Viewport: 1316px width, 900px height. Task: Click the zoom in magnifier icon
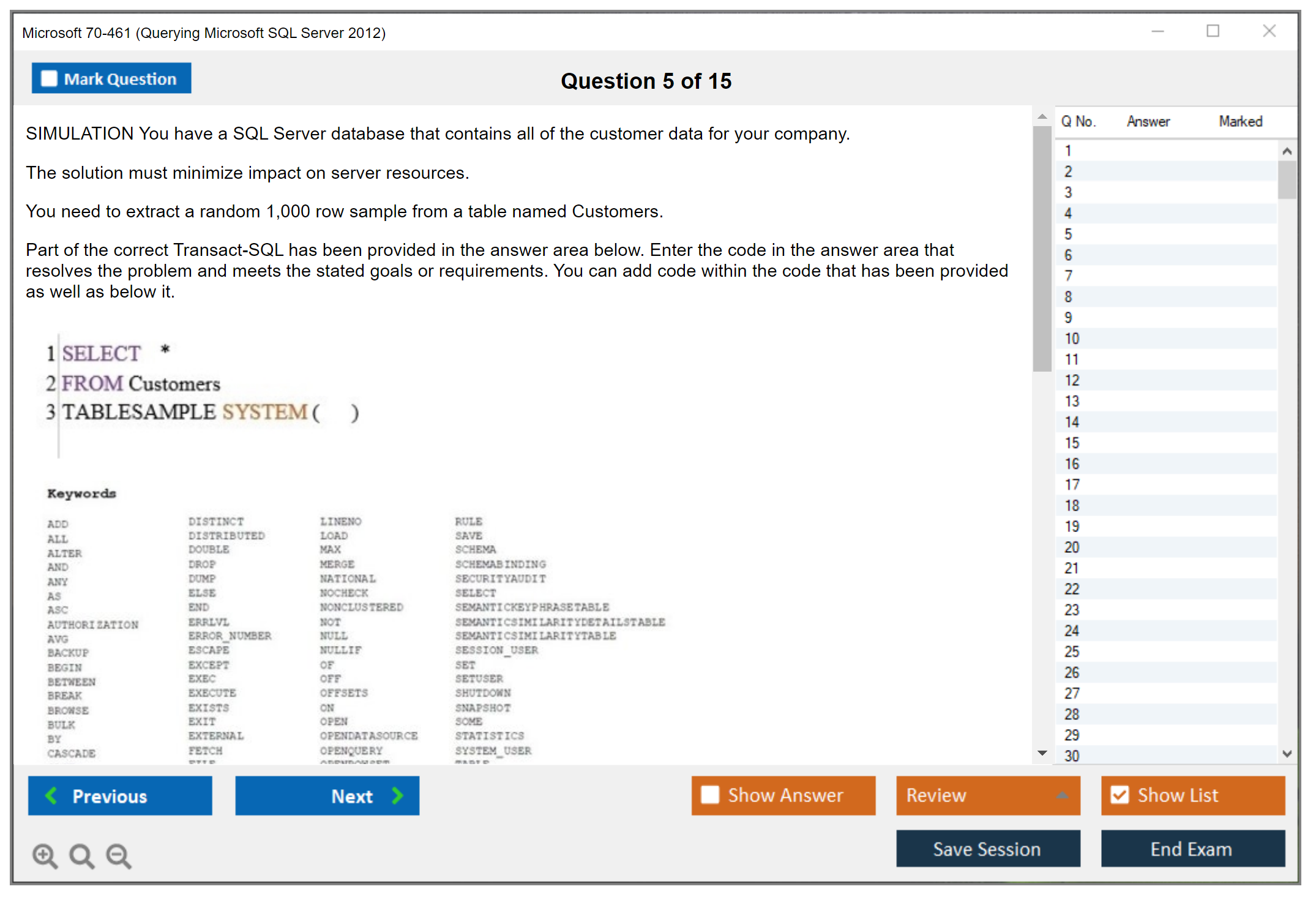(45, 855)
